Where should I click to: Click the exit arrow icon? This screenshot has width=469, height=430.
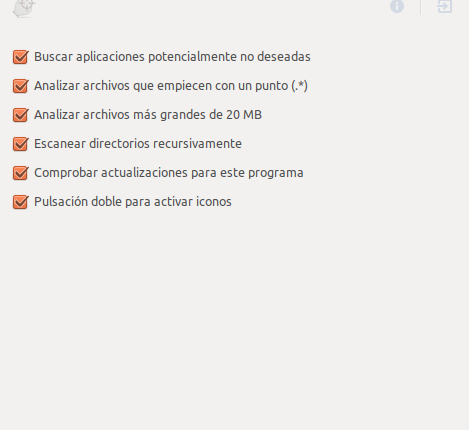(x=445, y=6)
